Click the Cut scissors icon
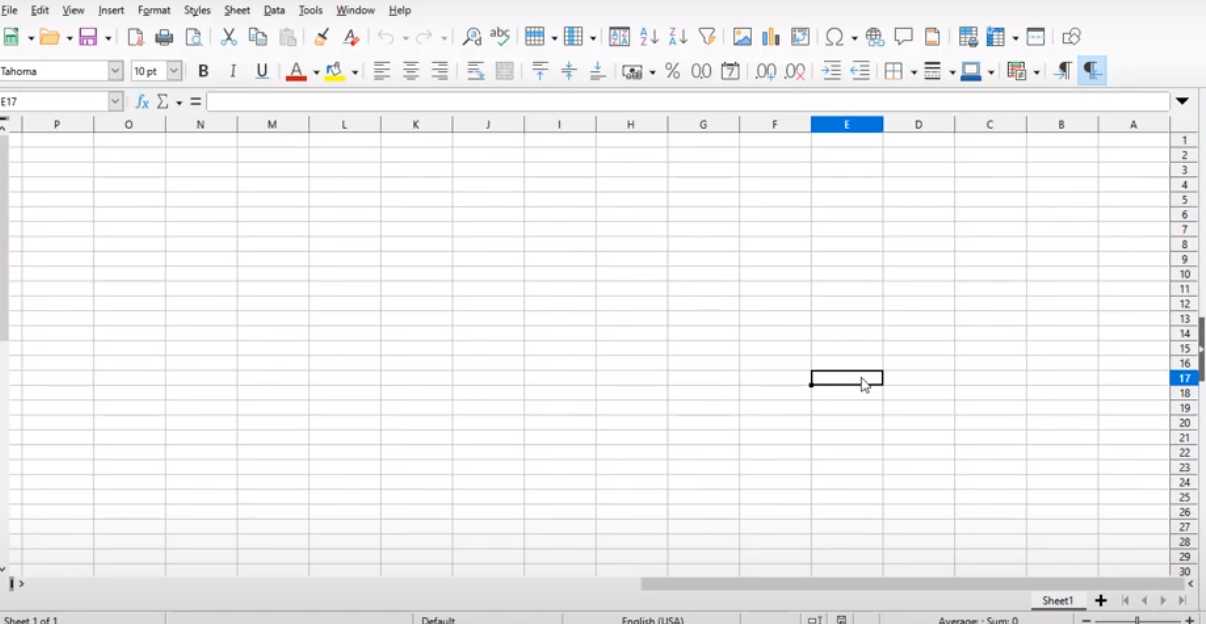This screenshot has height=624, width=1206. (x=228, y=38)
